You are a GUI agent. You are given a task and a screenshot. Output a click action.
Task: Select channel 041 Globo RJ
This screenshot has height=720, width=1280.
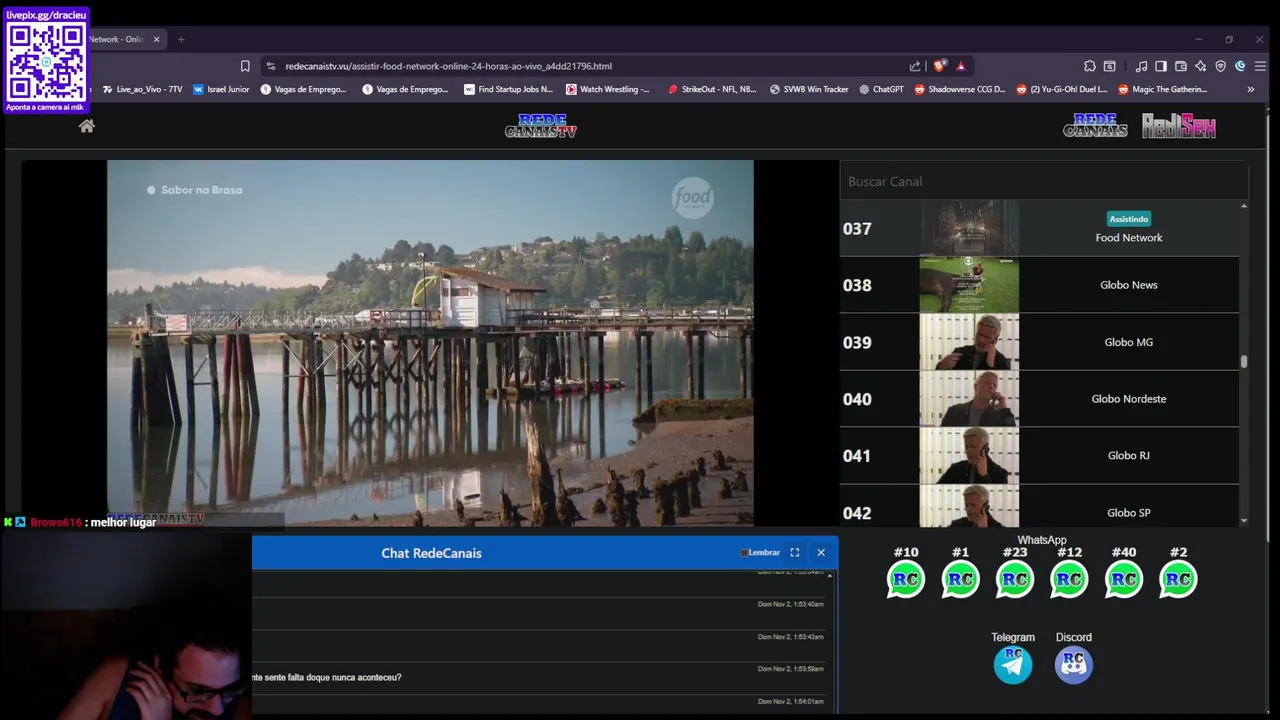tap(1039, 456)
